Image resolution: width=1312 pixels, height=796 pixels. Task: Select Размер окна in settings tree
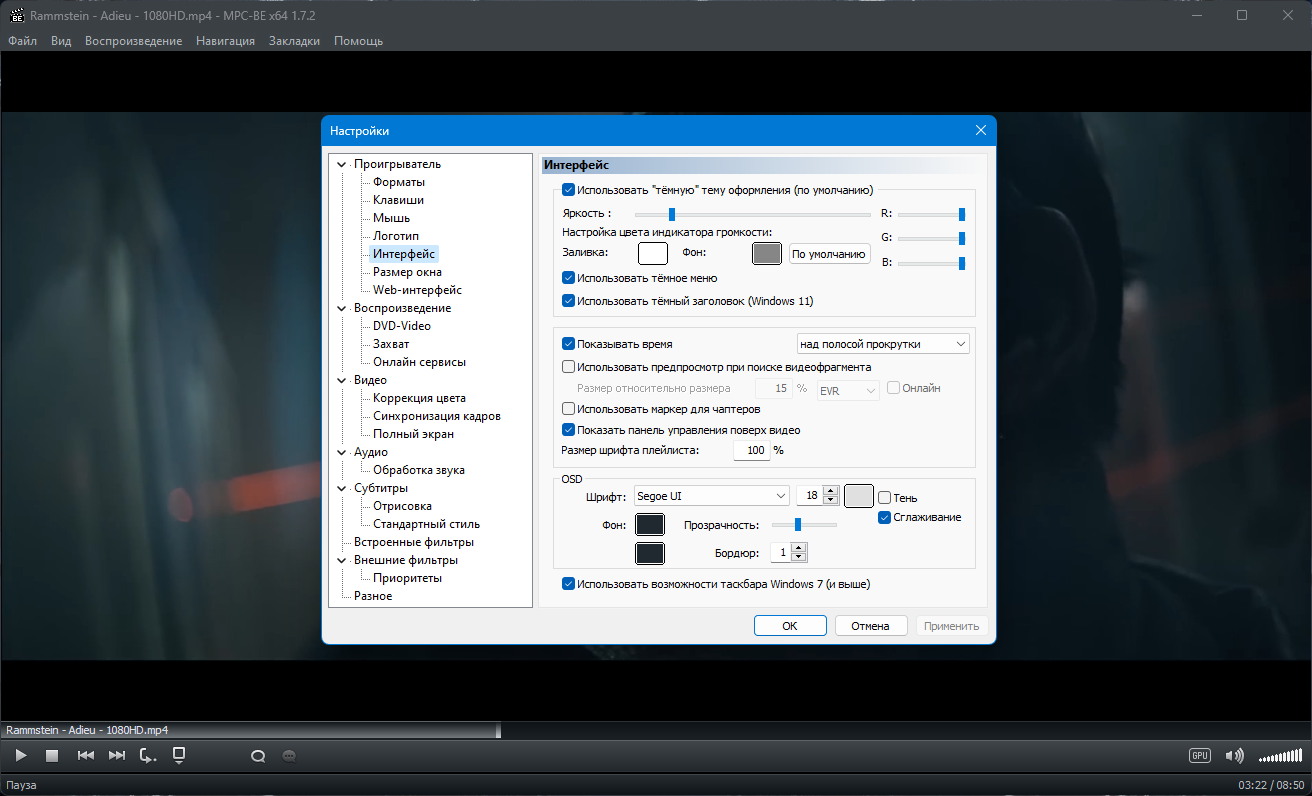[407, 272]
